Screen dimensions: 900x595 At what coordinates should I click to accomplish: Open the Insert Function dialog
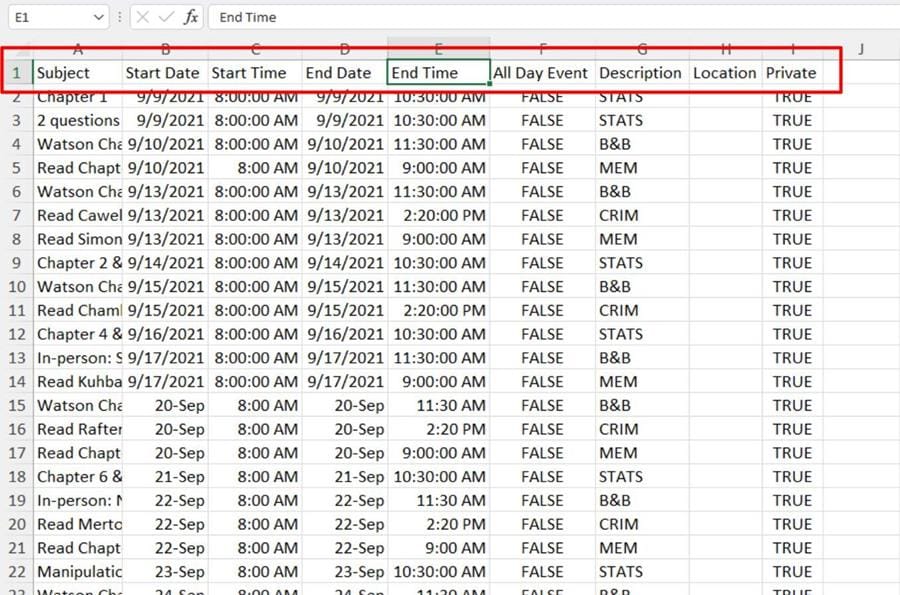[x=191, y=16]
